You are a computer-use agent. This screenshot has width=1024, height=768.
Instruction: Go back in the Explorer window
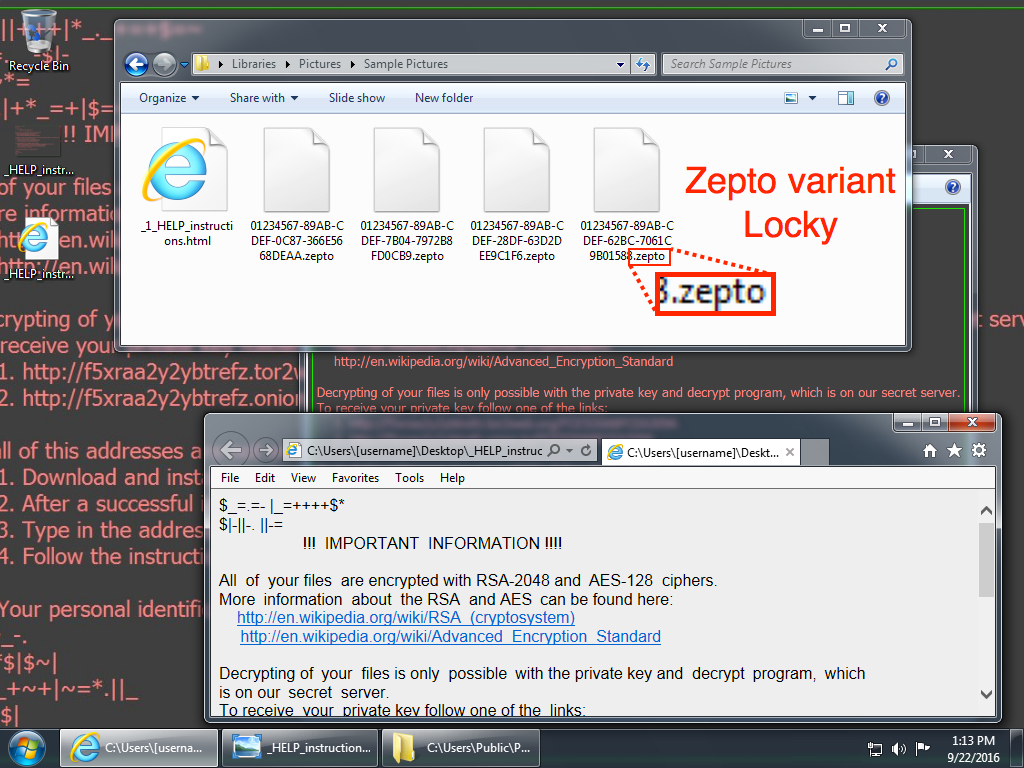pyautogui.click(x=136, y=64)
